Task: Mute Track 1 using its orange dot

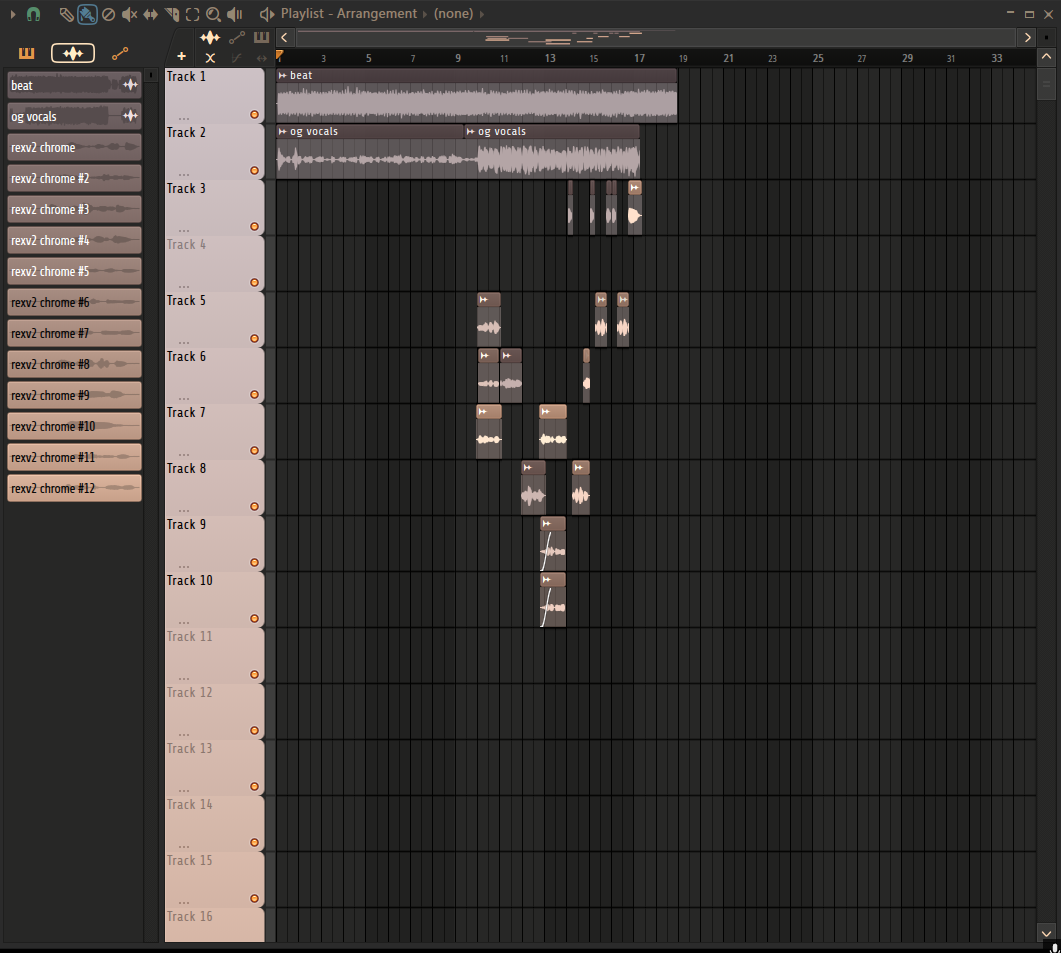Action: [254, 114]
